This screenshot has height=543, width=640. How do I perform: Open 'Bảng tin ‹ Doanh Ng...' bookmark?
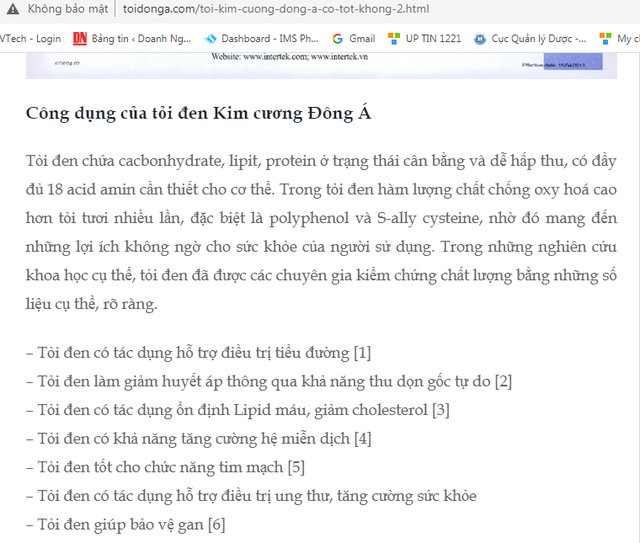click(141, 39)
